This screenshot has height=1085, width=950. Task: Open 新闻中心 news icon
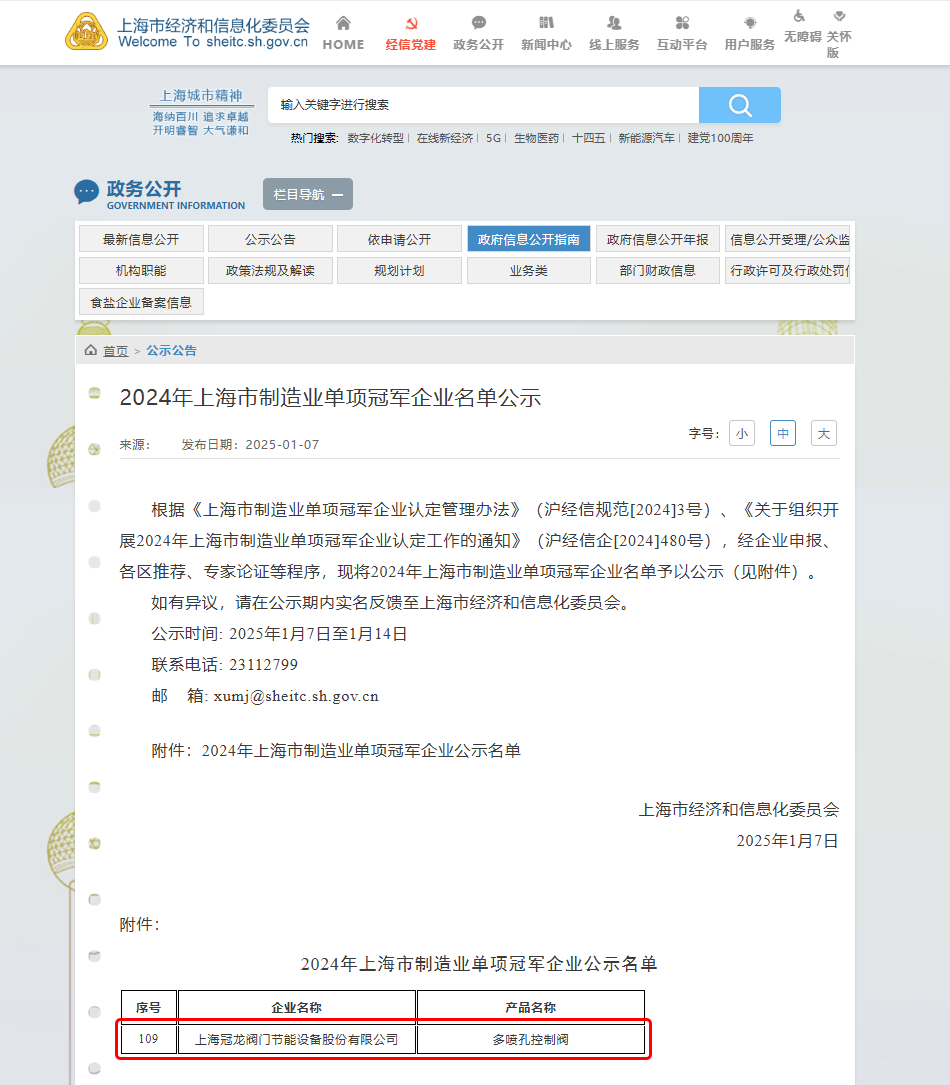[x=547, y=23]
